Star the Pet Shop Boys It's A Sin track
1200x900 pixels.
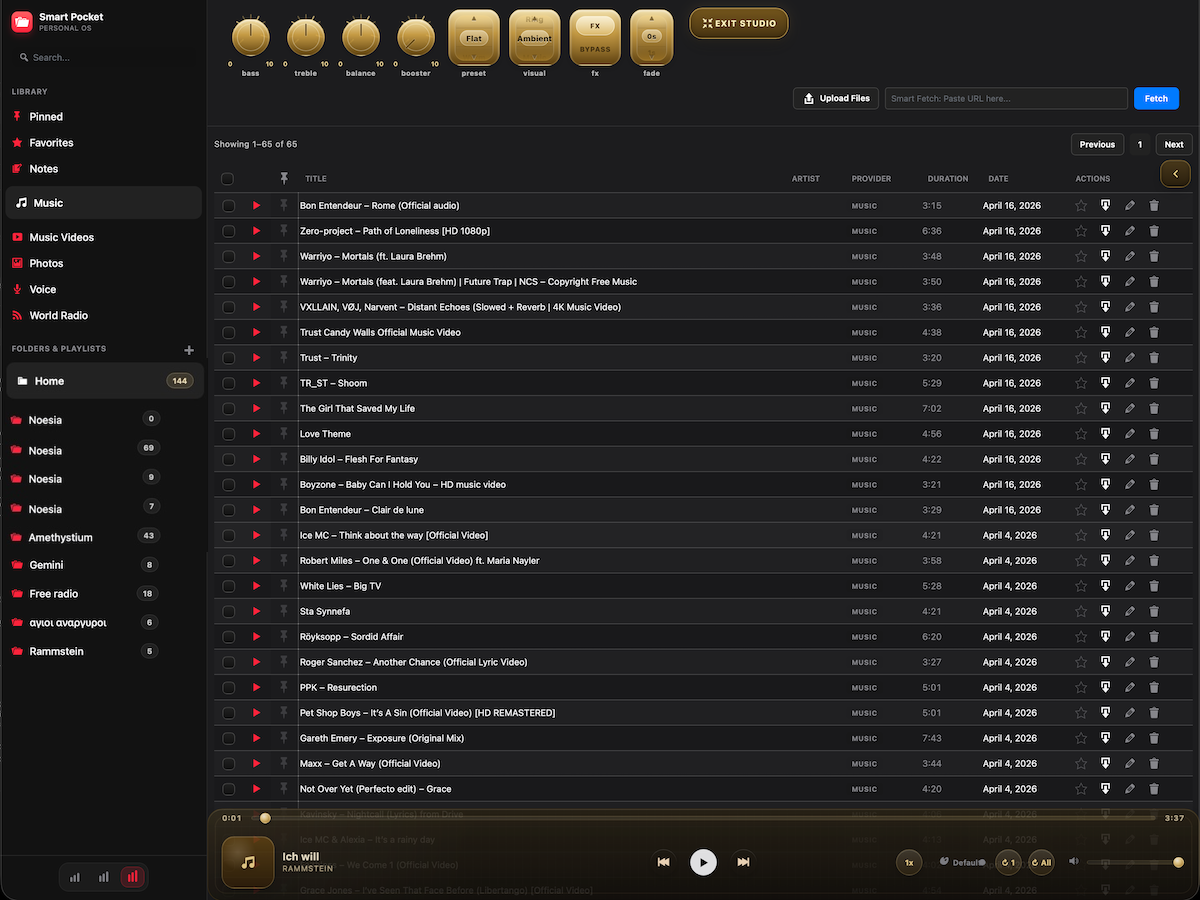point(1081,713)
